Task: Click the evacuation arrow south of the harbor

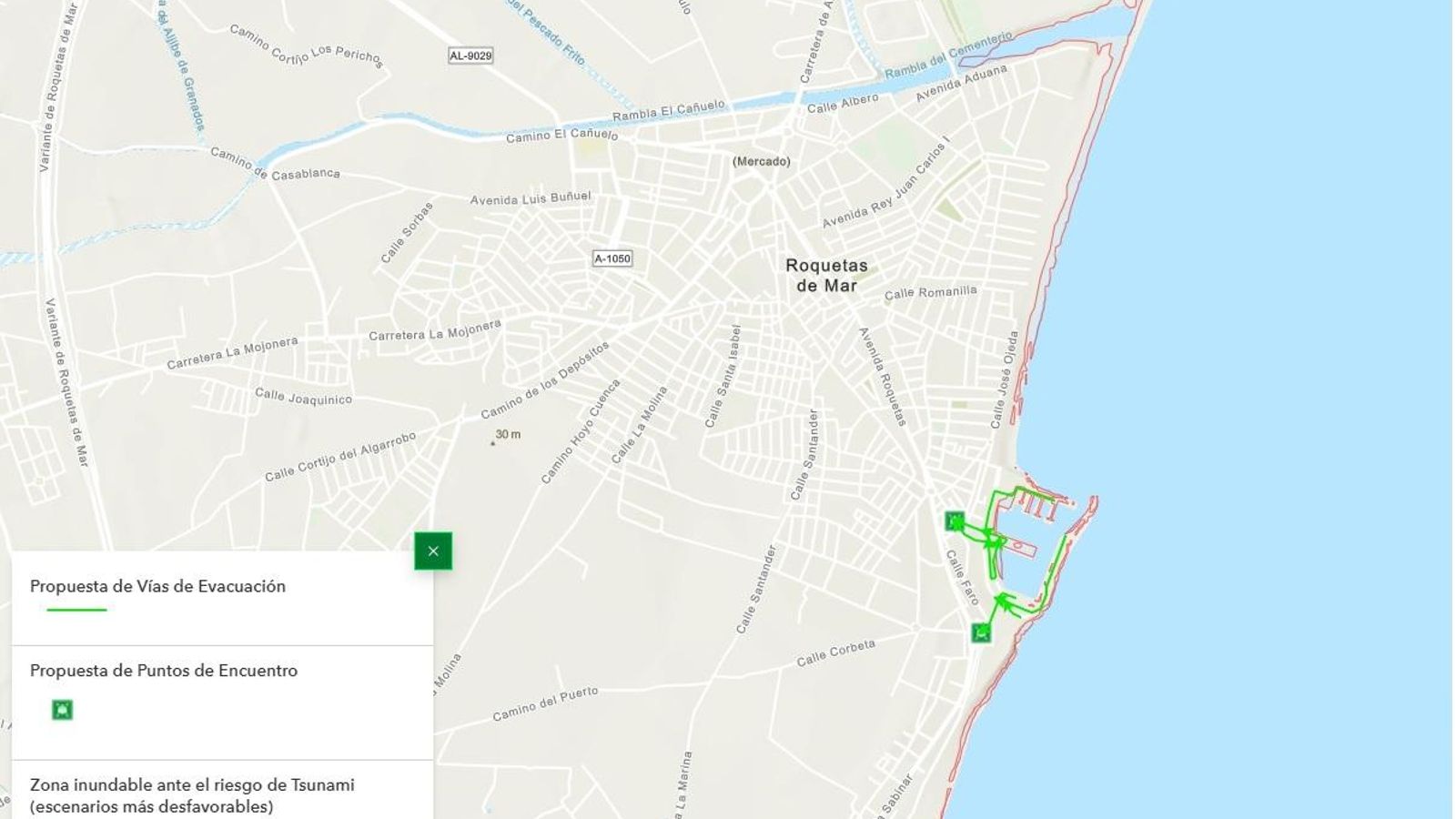Action: (x=1003, y=598)
